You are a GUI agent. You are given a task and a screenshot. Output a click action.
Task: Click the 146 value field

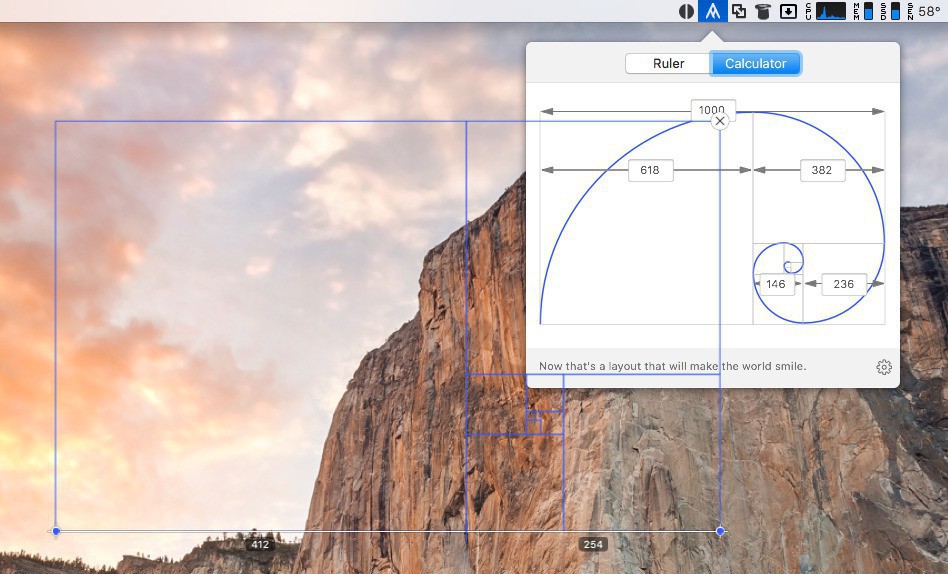(x=776, y=284)
